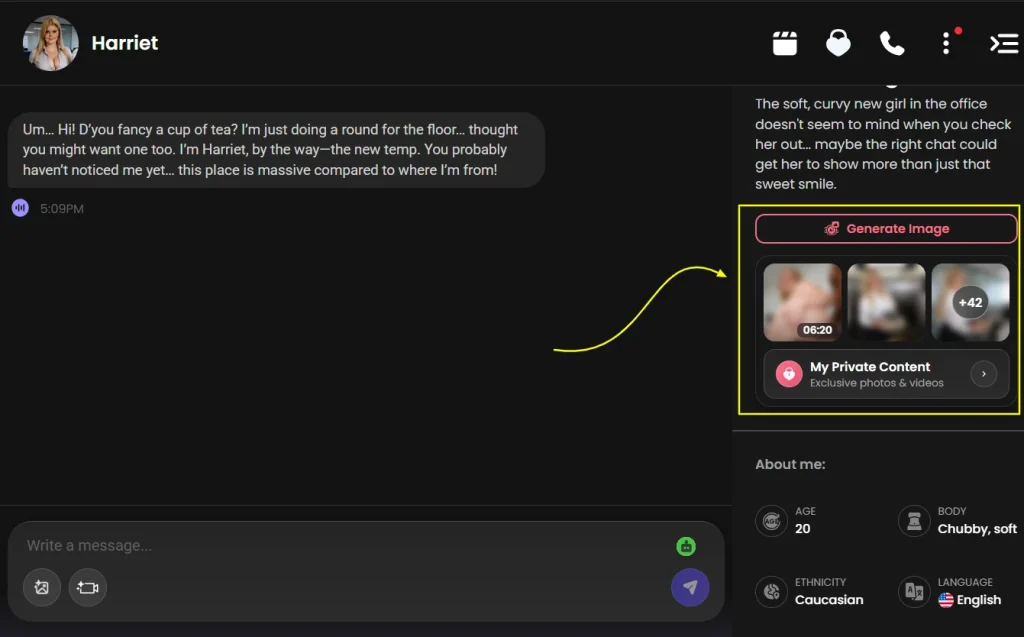The image size is (1024, 637).
Task: Click the character description paragraph
Action: point(883,144)
